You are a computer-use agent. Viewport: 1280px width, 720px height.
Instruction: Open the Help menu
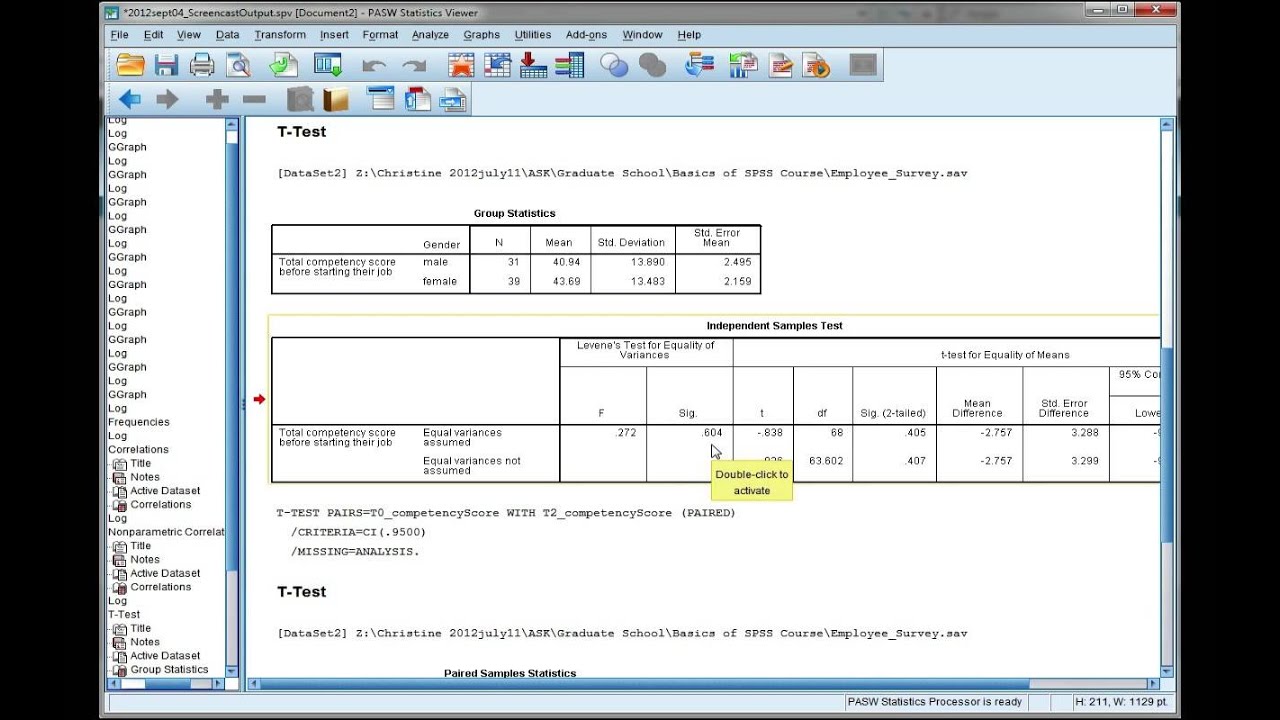pyautogui.click(x=689, y=35)
